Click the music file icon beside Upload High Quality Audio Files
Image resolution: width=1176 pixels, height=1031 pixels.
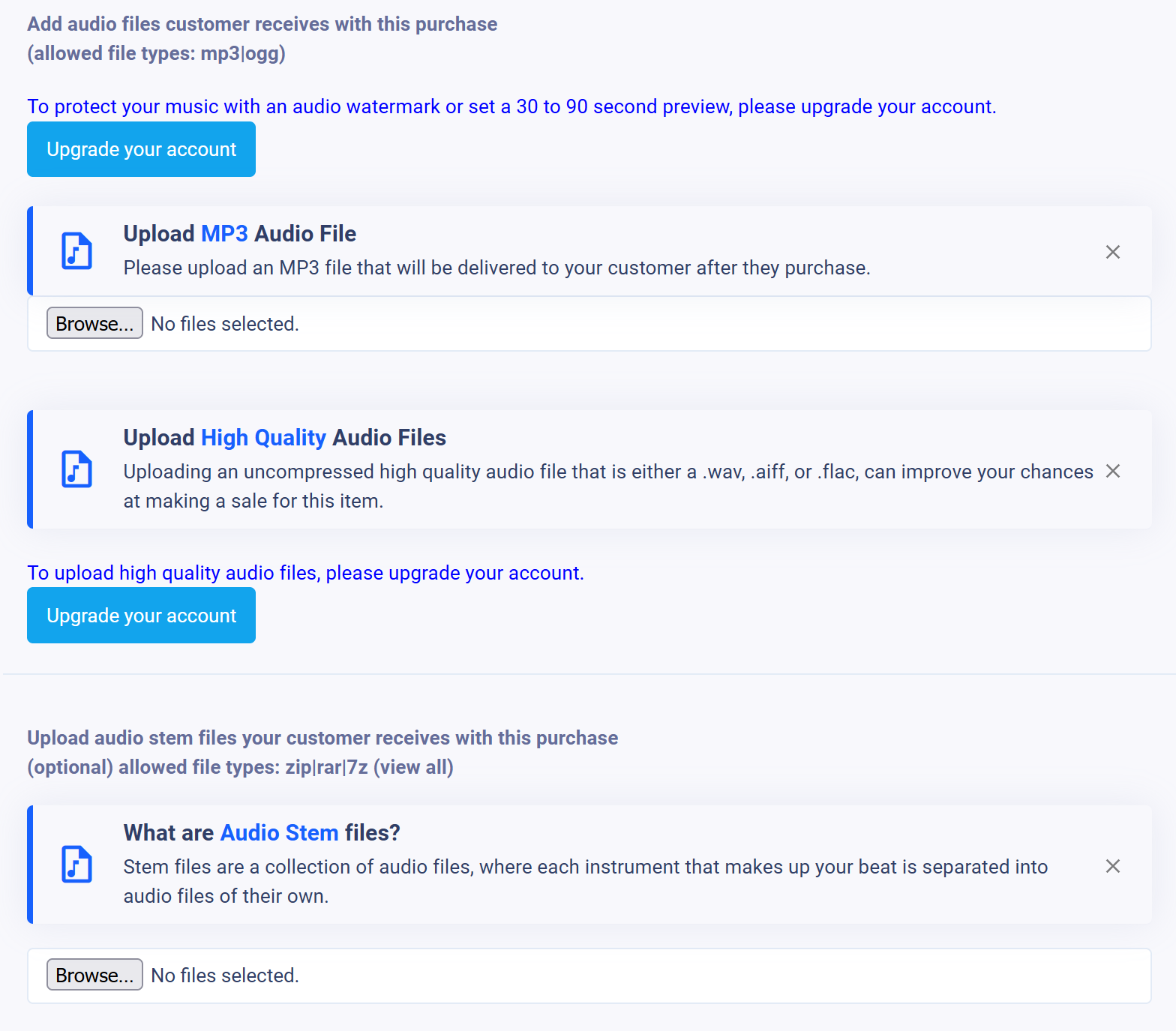pyautogui.click(x=76, y=469)
